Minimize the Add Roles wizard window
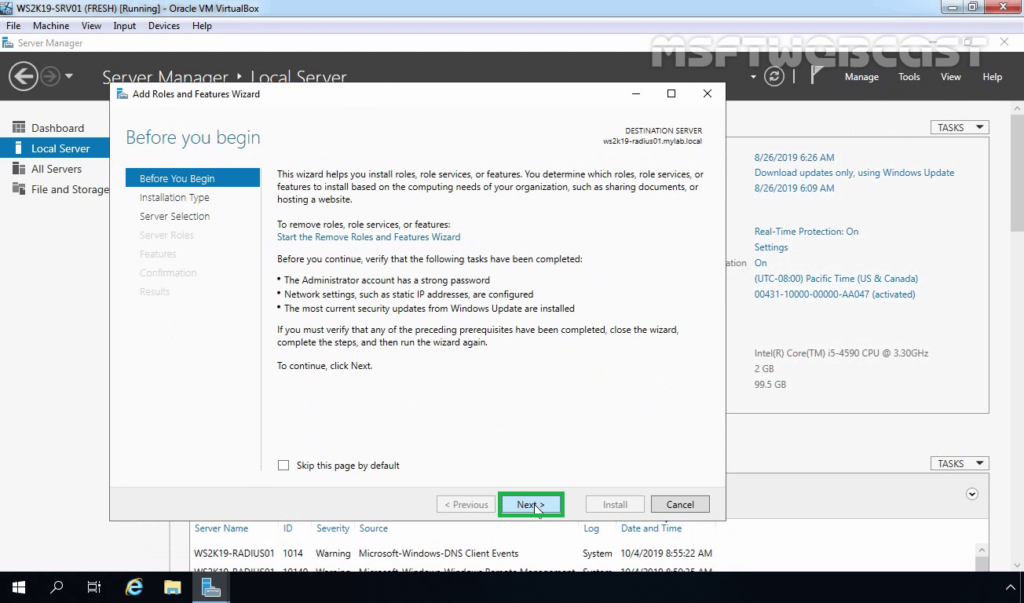This screenshot has height=603, width=1024. pyautogui.click(x=635, y=93)
